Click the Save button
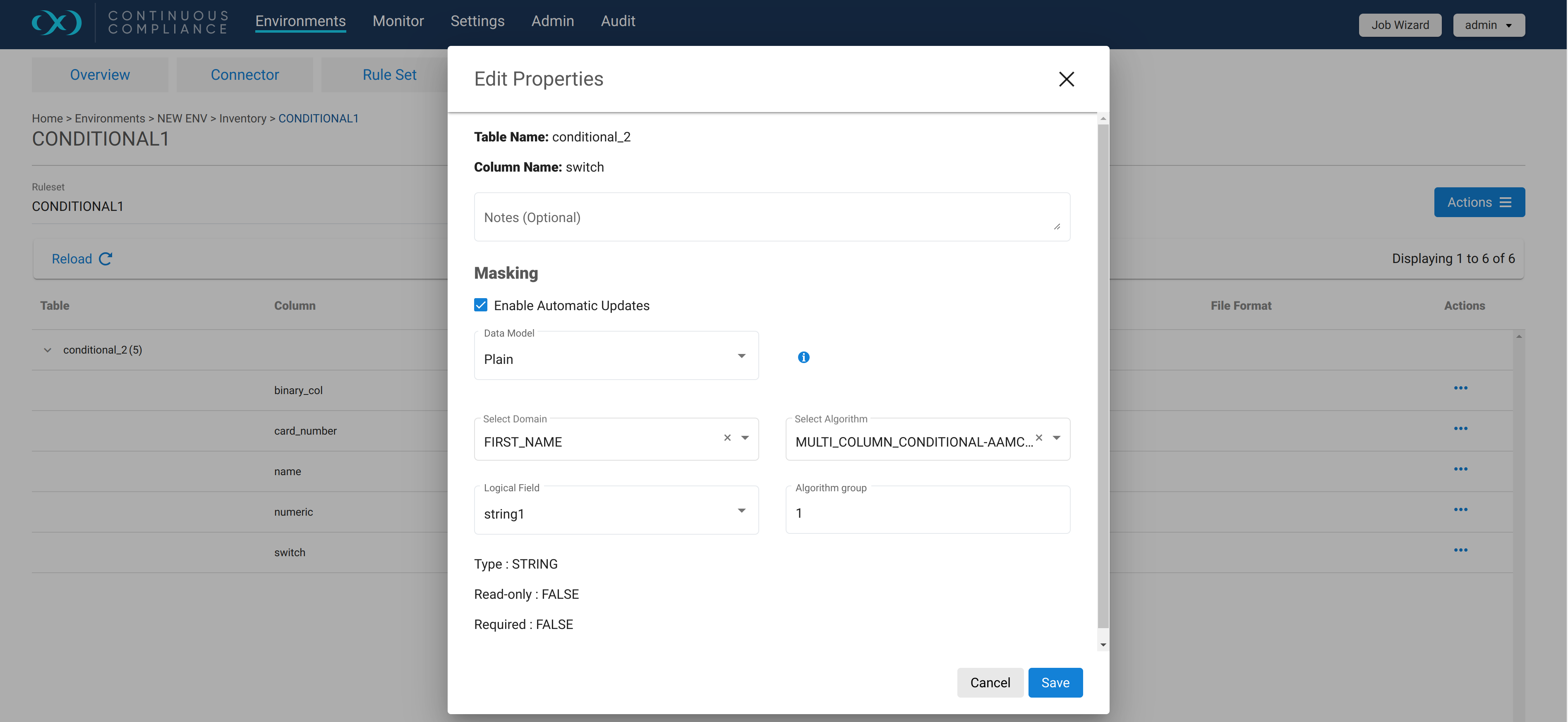This screenshot has height=722, width=1568. click(x=1055, y=682)
